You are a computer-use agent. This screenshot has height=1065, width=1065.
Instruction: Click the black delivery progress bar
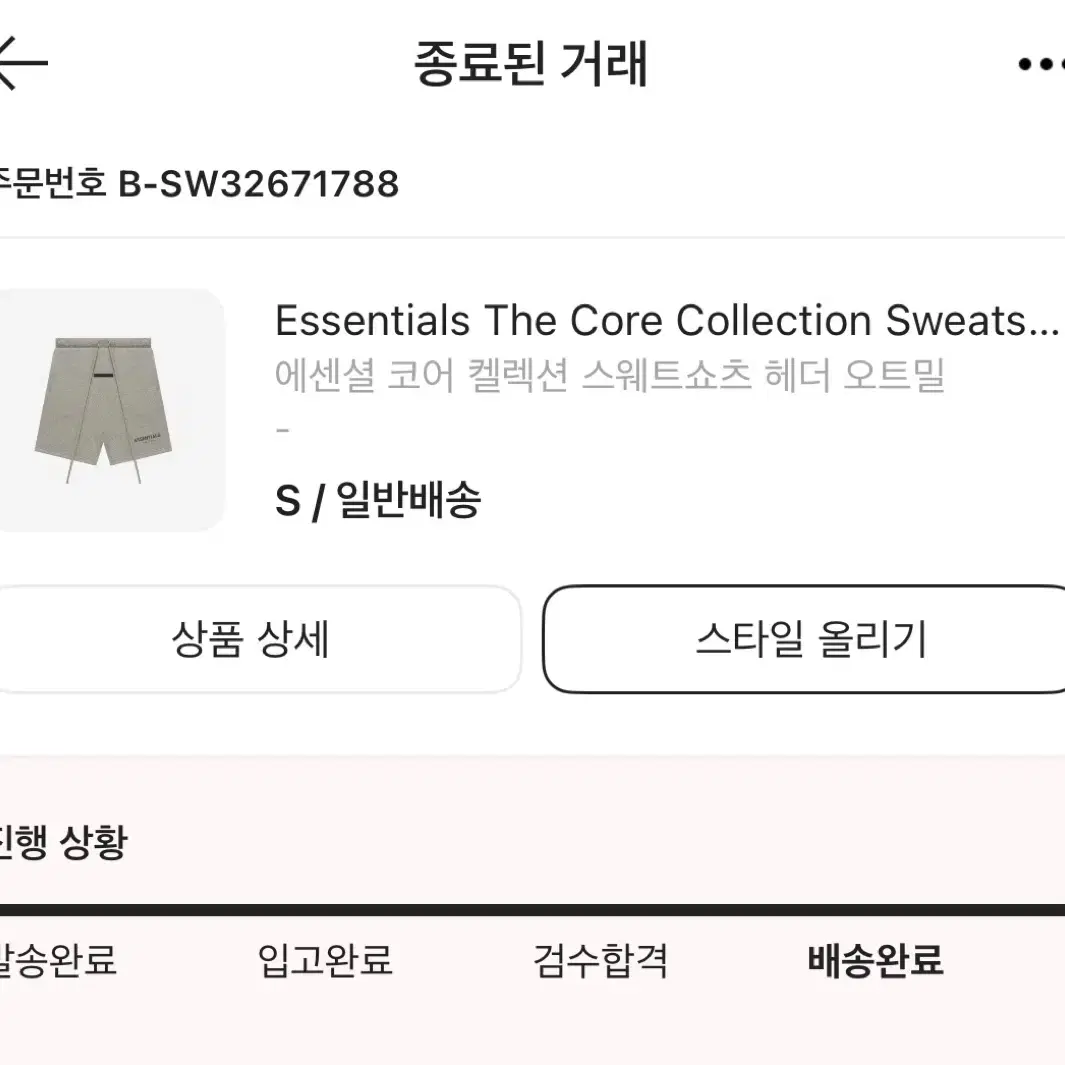click(x=532, y=910)
